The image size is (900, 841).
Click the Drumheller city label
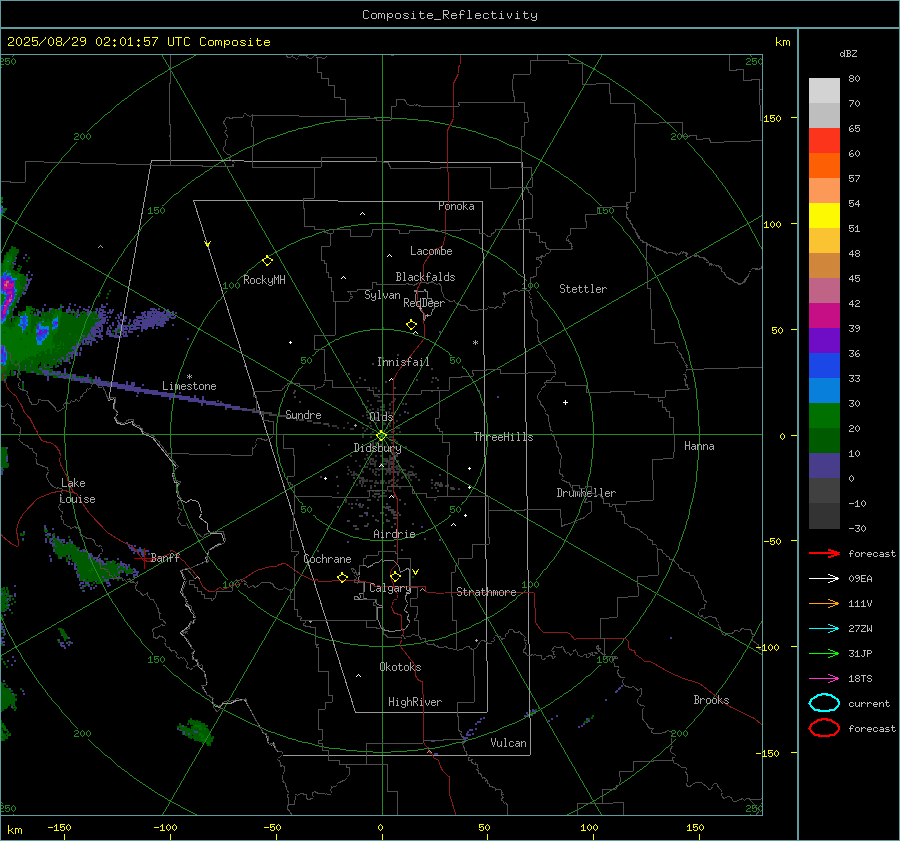click(x=586, y=493)
